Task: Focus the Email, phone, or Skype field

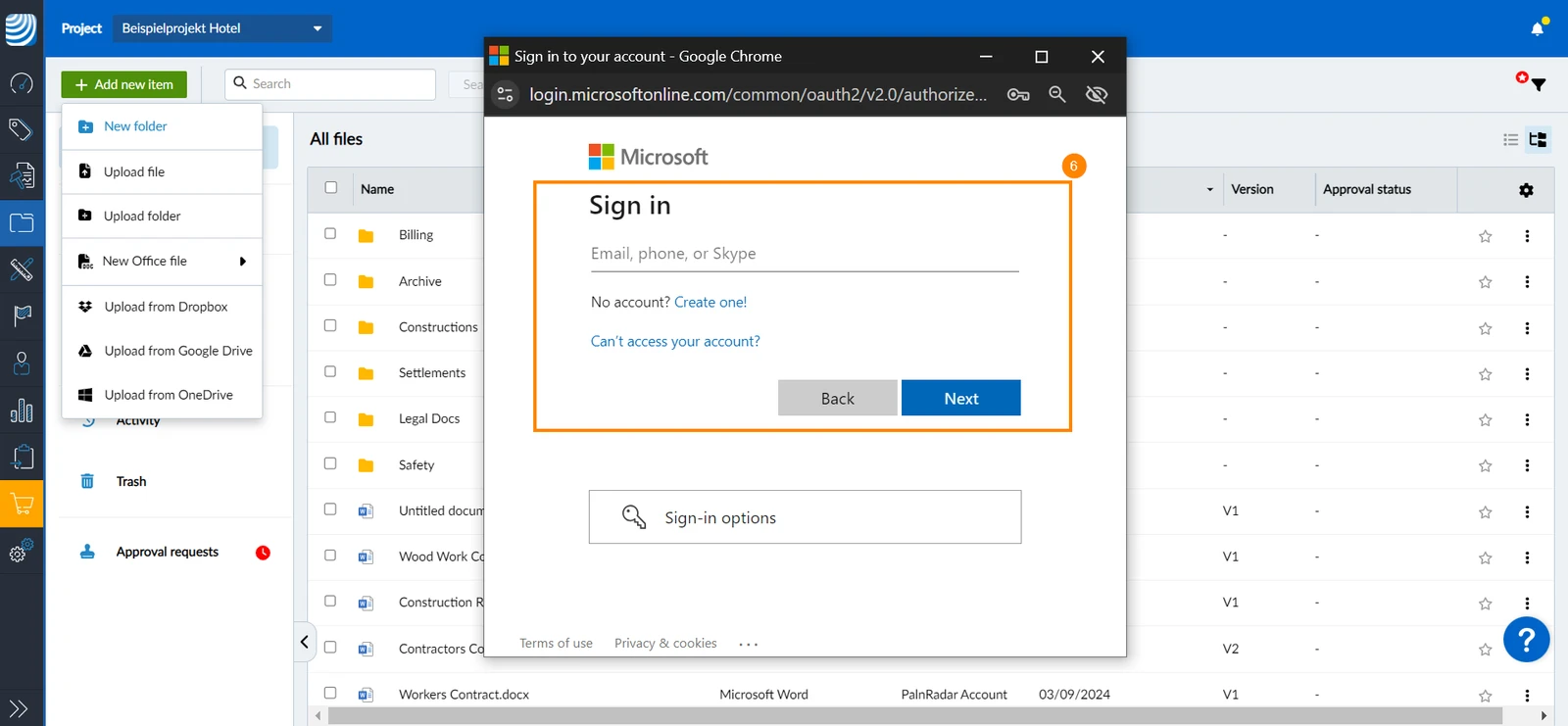Action: click(x=805, y=254)
